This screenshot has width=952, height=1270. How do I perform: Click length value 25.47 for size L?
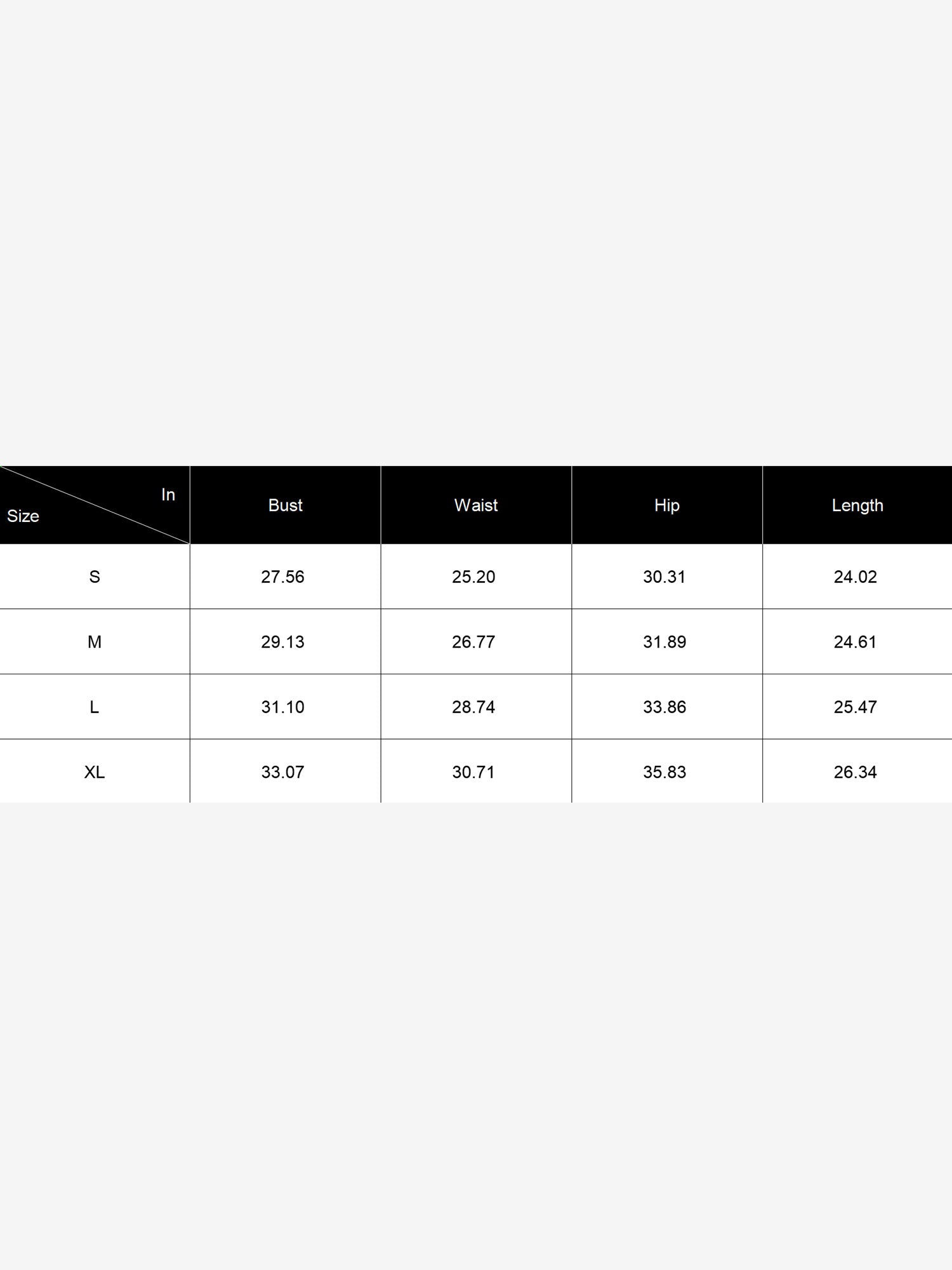coord(855,707)
